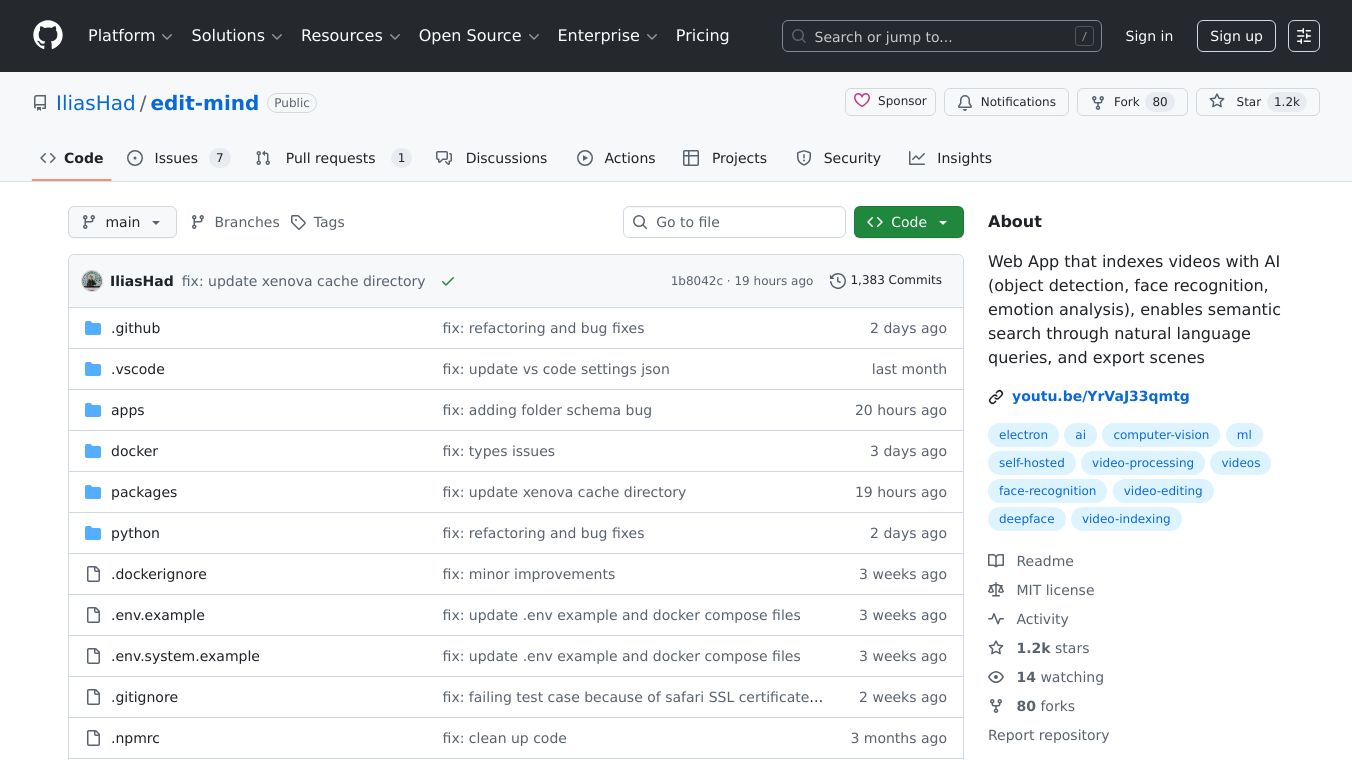This screenshot has height=760, width=1352.
Task: Open the Notifications bell button
Action: click(1006, 102)
